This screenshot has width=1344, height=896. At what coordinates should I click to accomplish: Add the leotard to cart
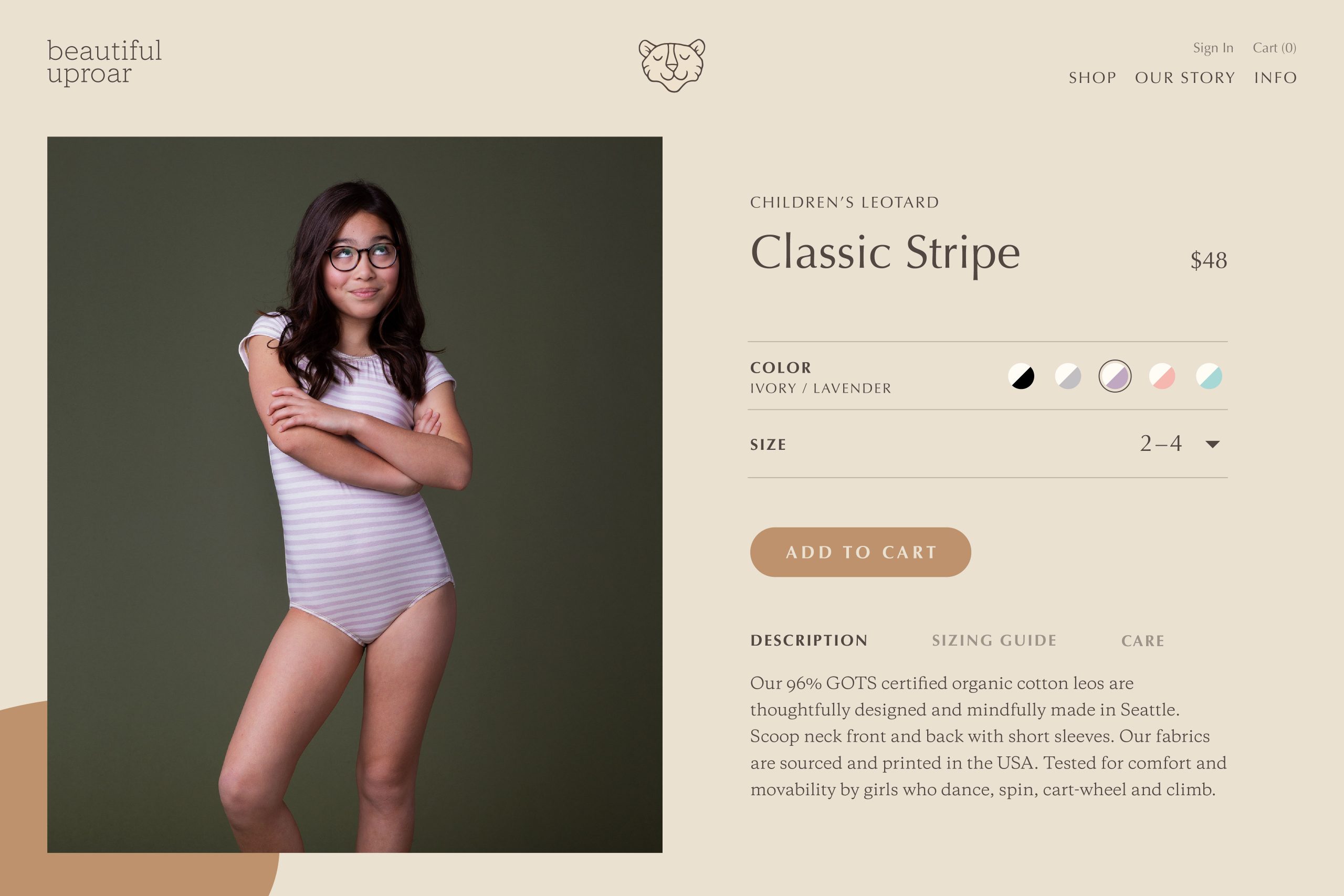860,552
